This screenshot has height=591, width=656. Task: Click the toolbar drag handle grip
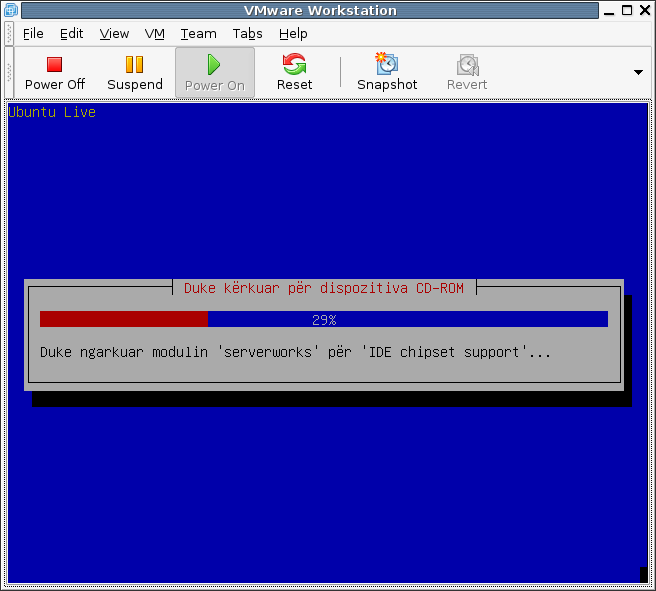9,72
